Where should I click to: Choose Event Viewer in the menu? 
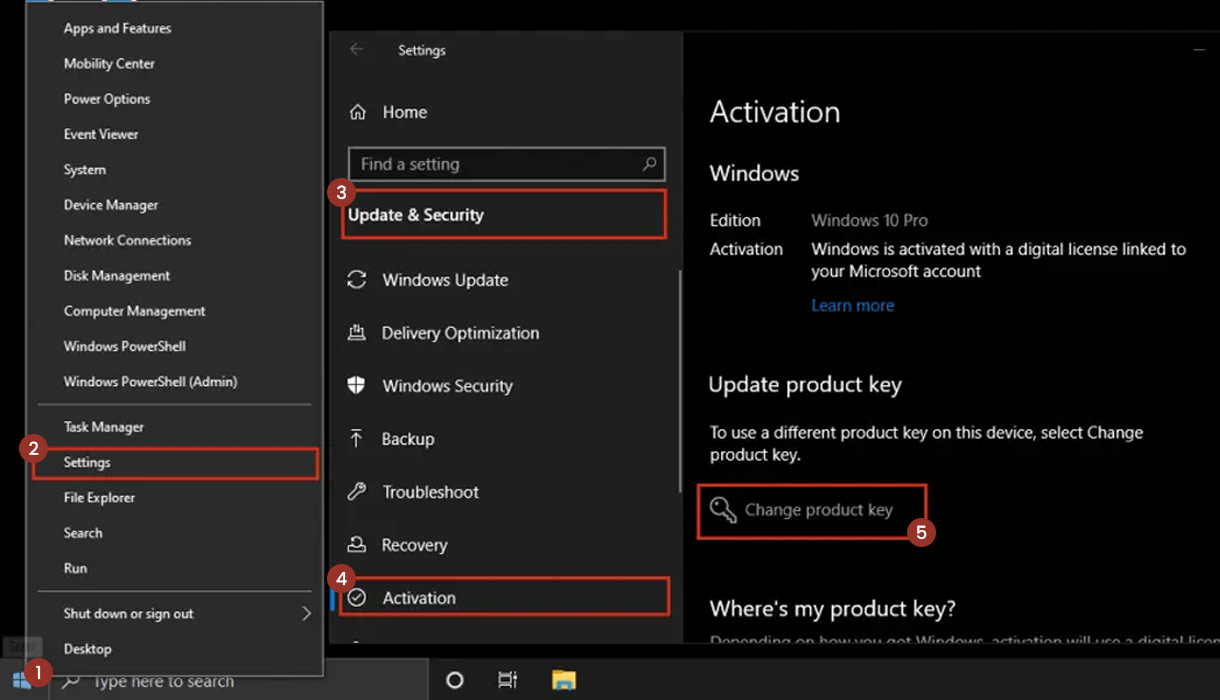pyautogui.click(x=101, y=134)
